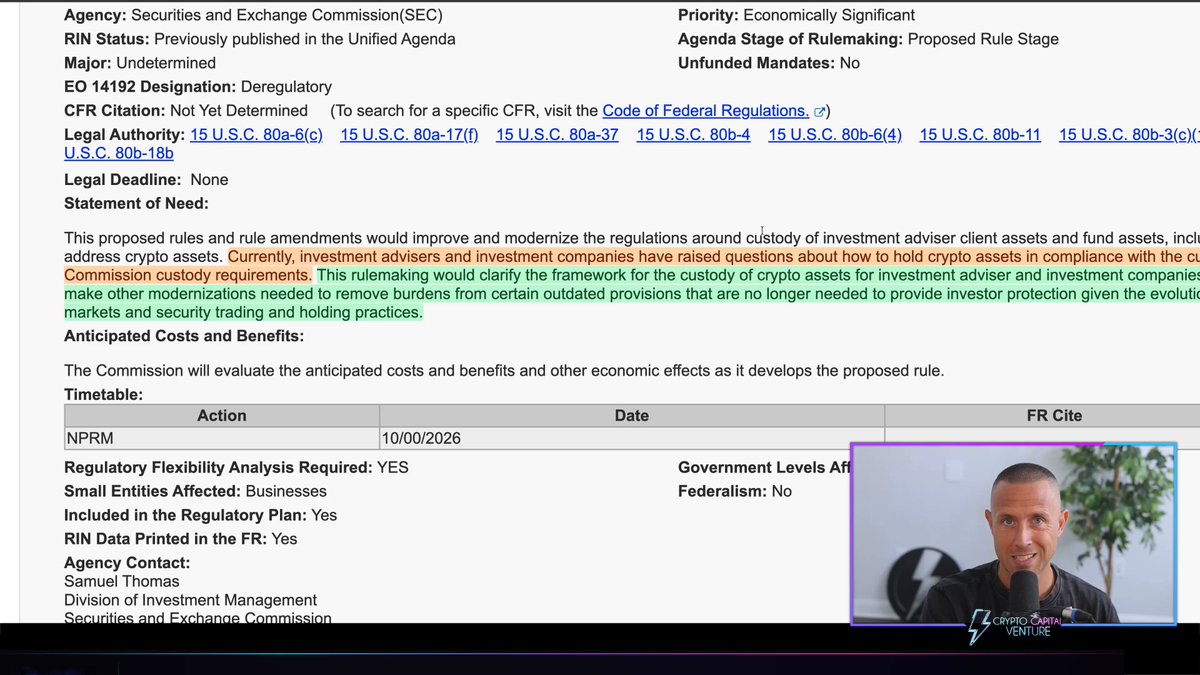Open the 15 U.S.C. 80b-6(4) link
Screen dimensions: 1200x675
coord(835,135)
